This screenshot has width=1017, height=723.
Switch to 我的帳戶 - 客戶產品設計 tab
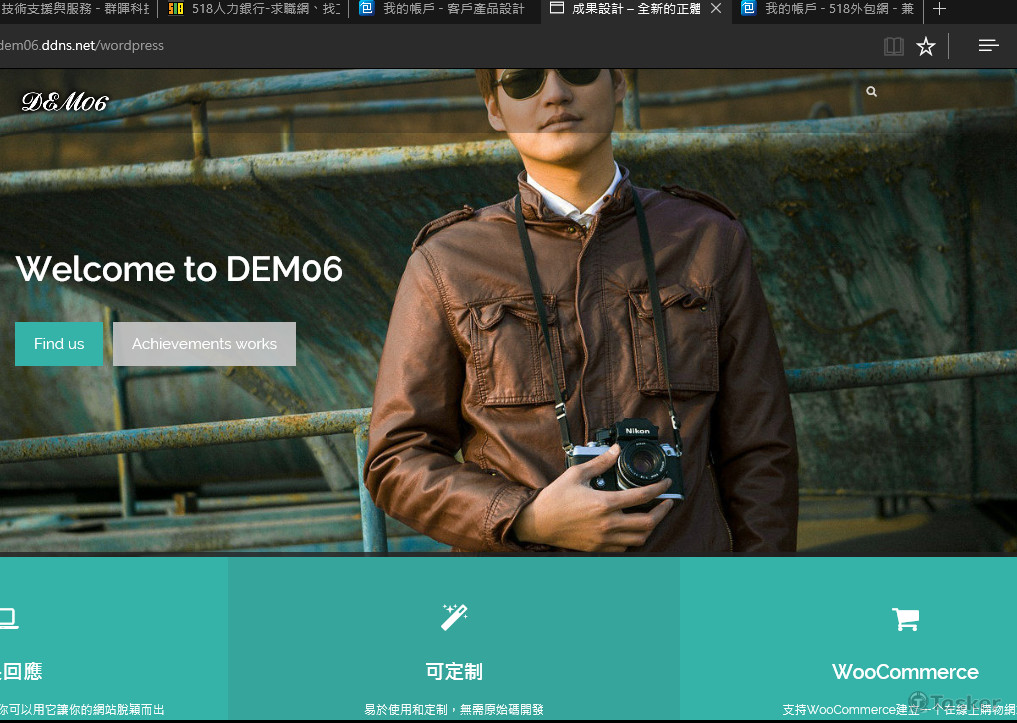pos(450,9)
